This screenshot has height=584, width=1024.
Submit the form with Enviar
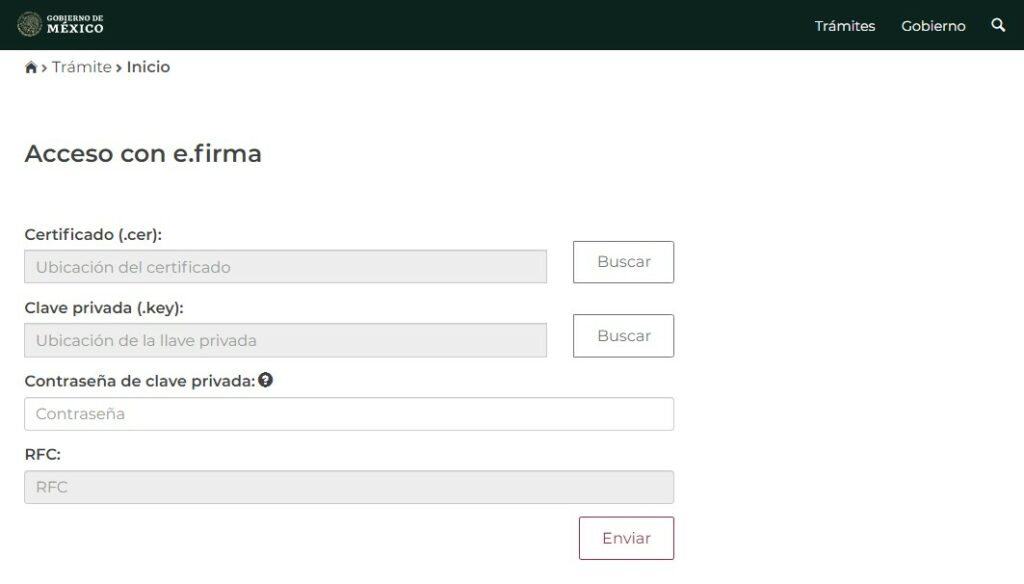(x=626, y=538)
